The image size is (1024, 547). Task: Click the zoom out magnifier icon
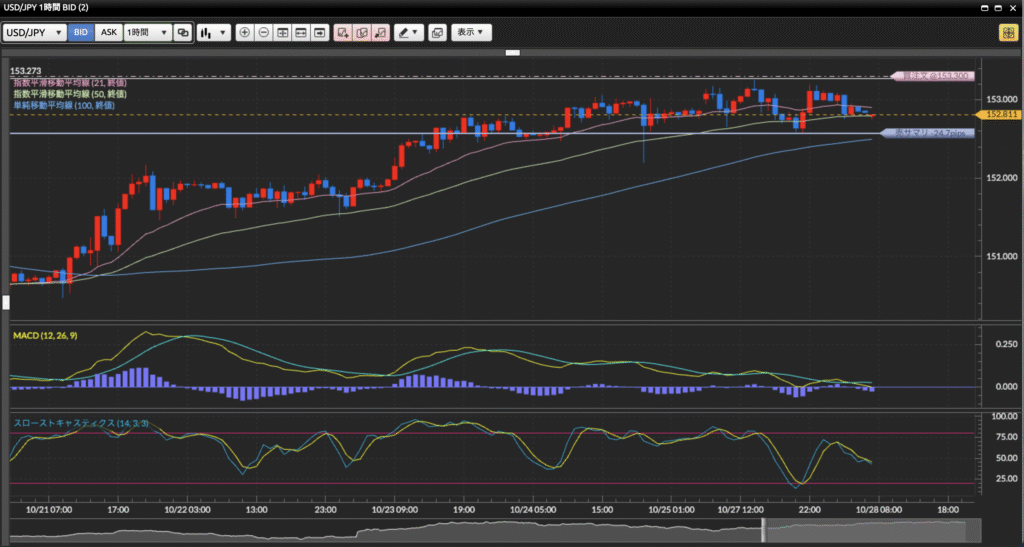264,32
